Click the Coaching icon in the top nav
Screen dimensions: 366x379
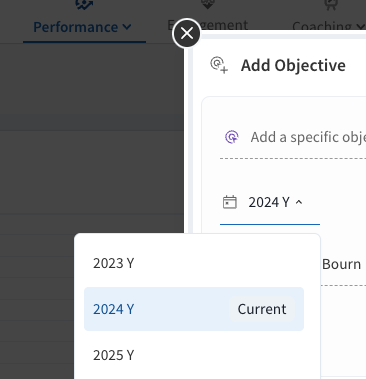(331, 5)
